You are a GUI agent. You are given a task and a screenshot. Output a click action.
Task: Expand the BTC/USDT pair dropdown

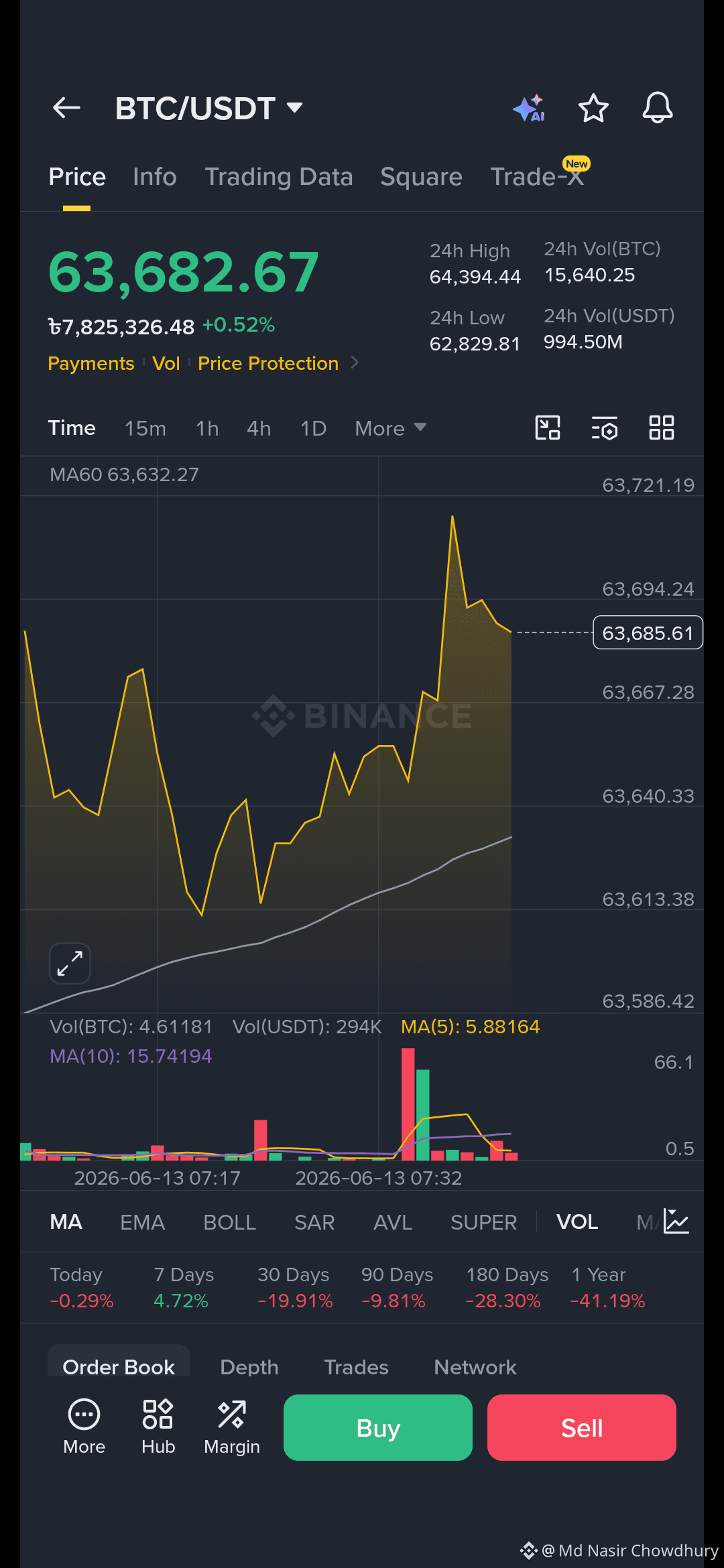pos(294,107)
